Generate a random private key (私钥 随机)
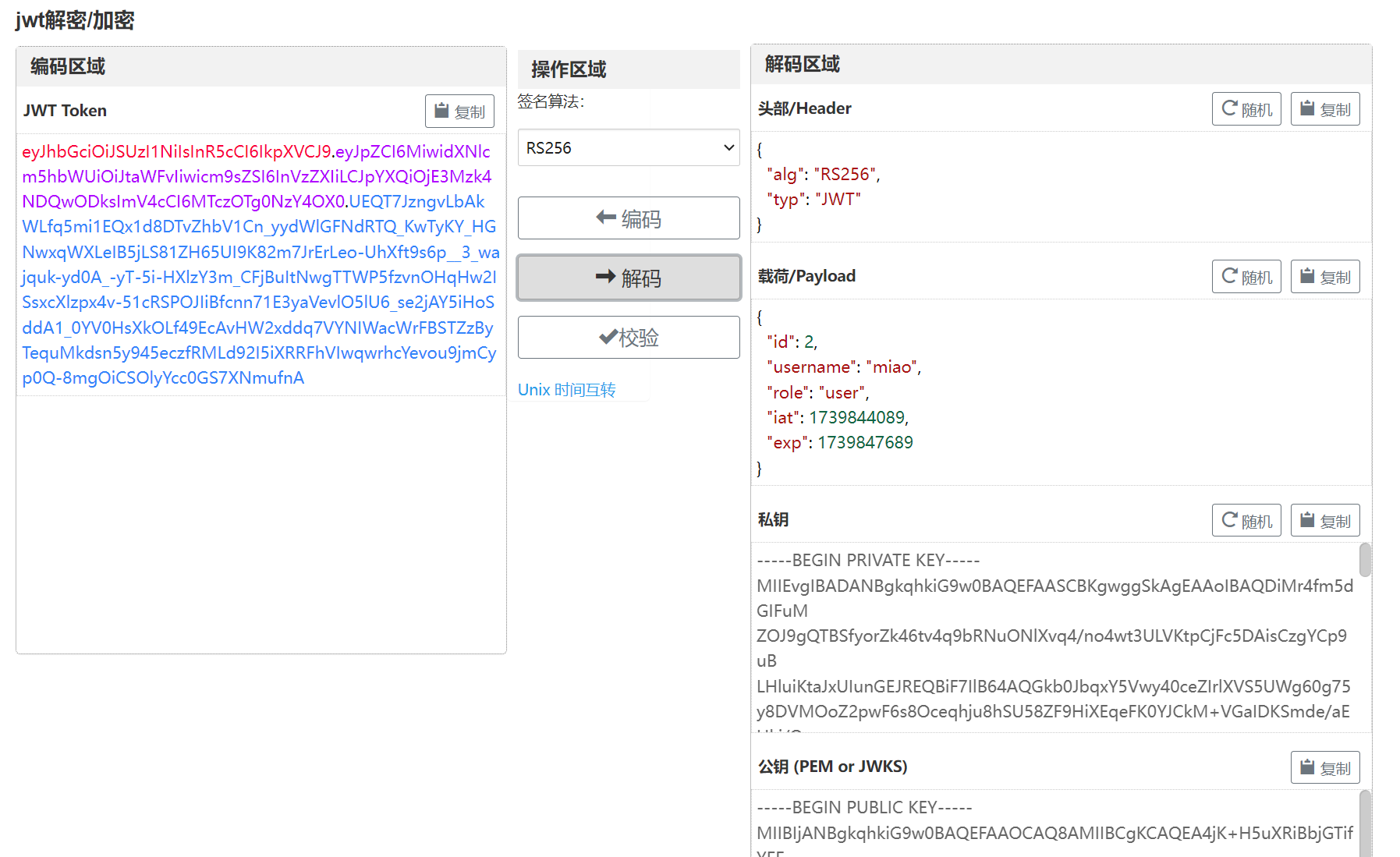The width and height of the screenshot is (1400, 857). [x=1246, y=521]
